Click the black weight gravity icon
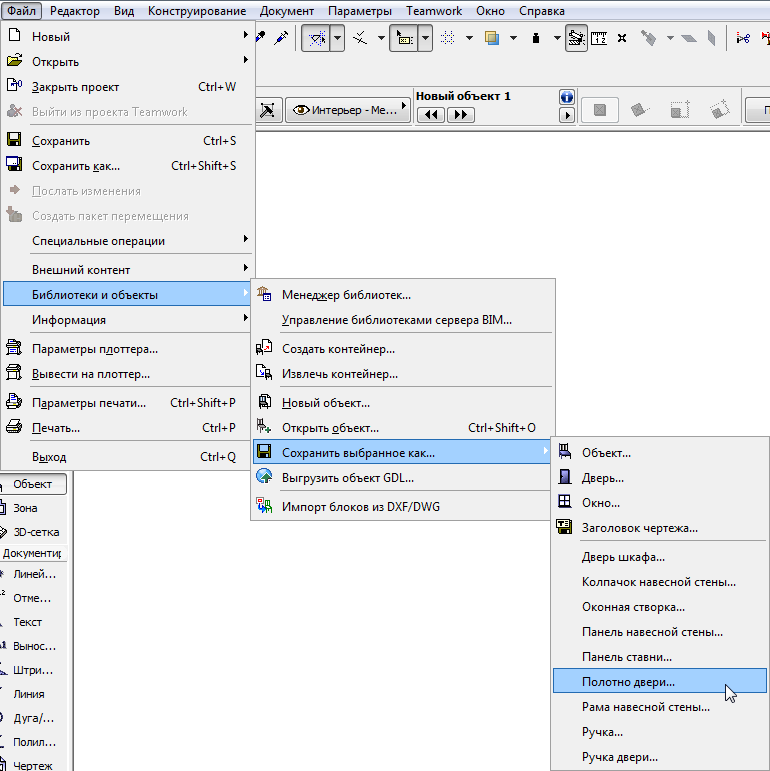 point(536,38)
